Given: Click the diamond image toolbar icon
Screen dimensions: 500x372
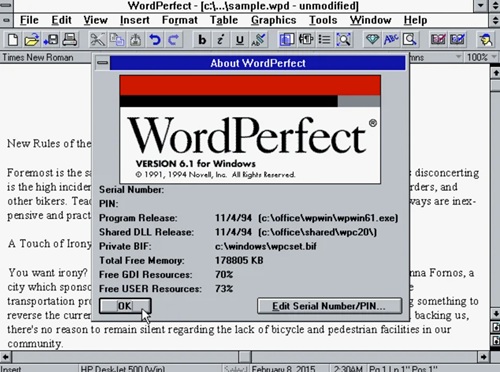Looking at the screenshot, I should pyautogui.click(x=372, y=40).
